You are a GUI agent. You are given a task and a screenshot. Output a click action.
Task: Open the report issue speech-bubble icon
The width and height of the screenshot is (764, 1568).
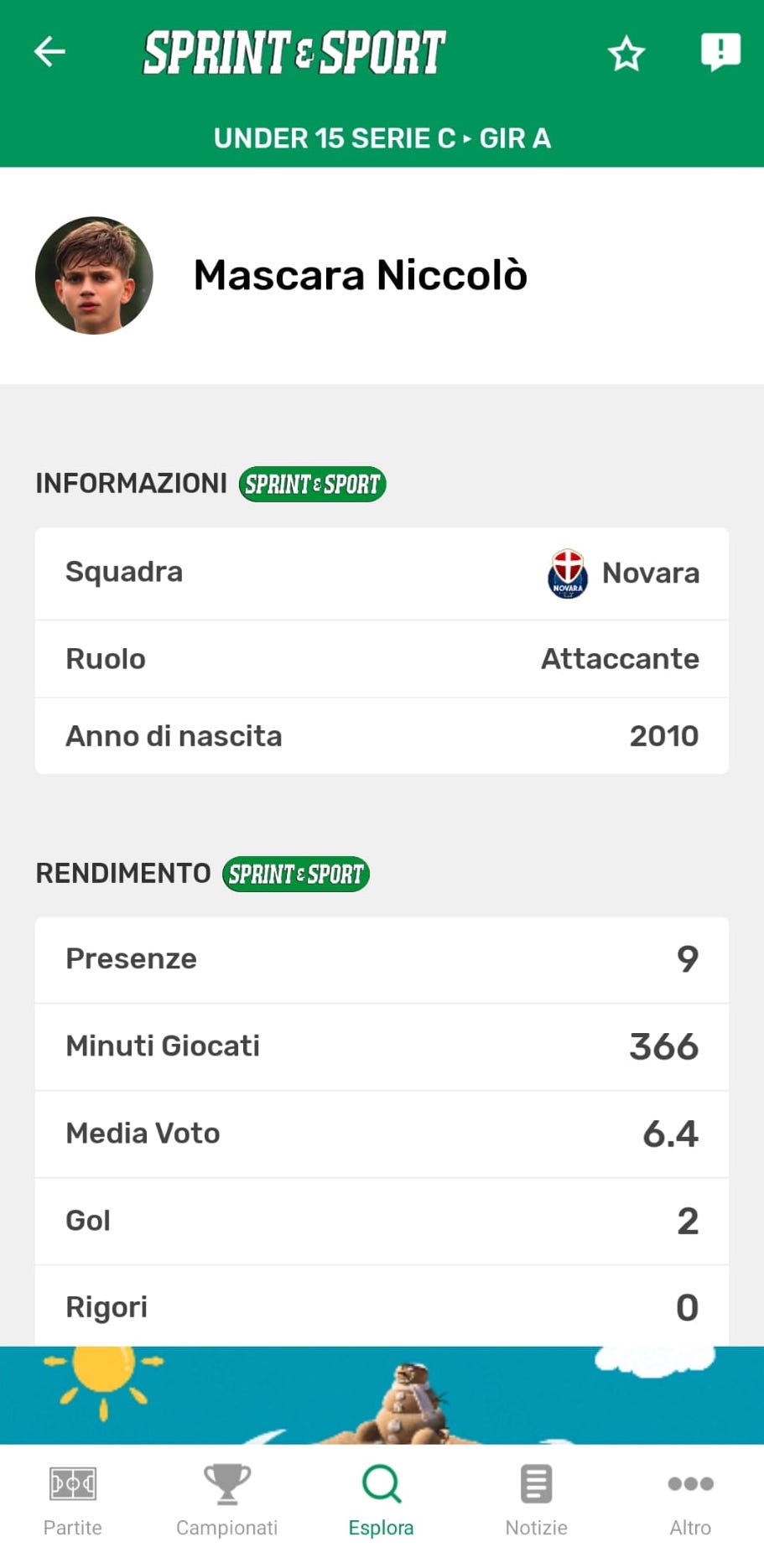720,52
